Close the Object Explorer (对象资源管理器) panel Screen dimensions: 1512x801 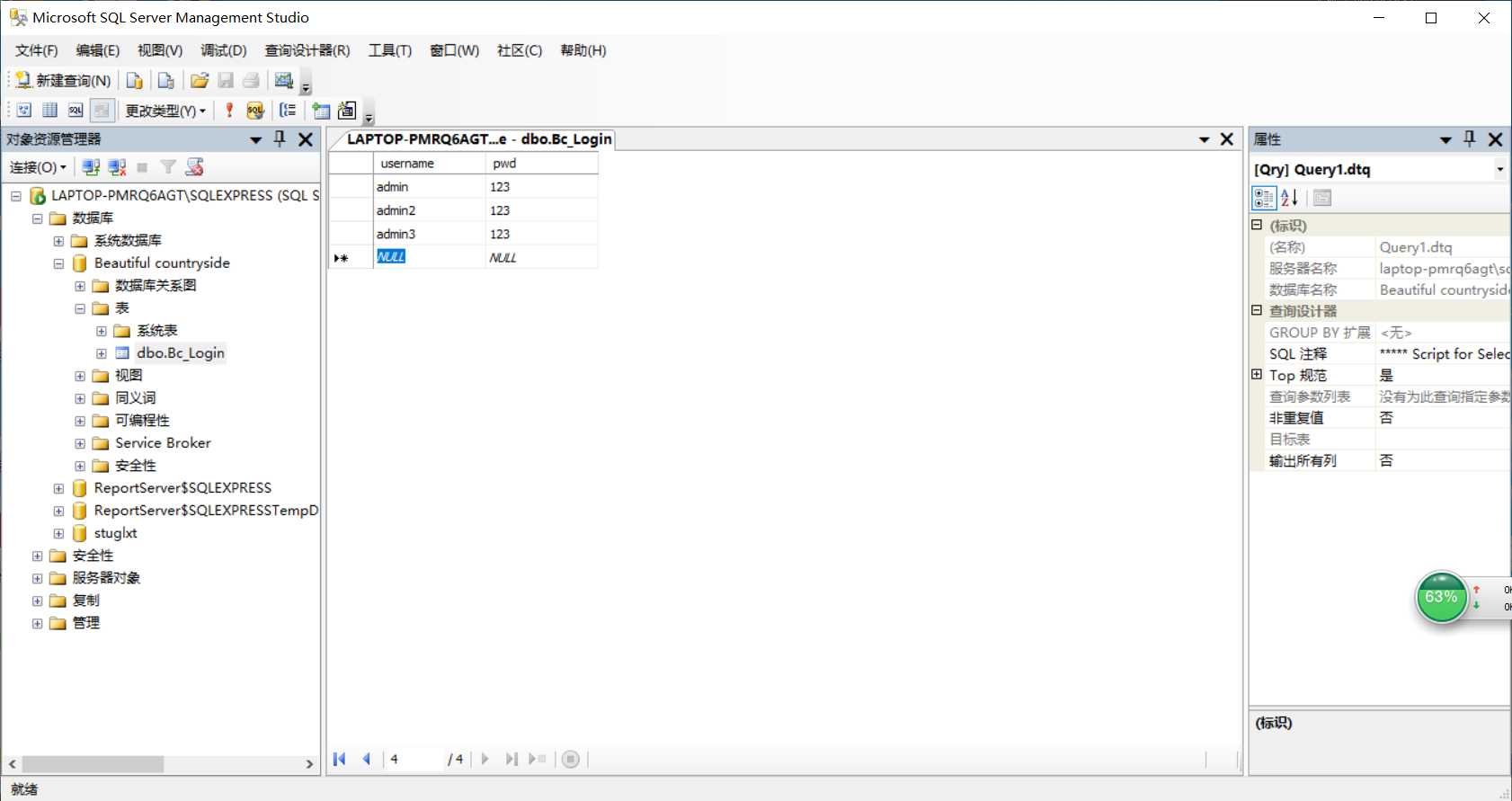click(x=306, y=139)
